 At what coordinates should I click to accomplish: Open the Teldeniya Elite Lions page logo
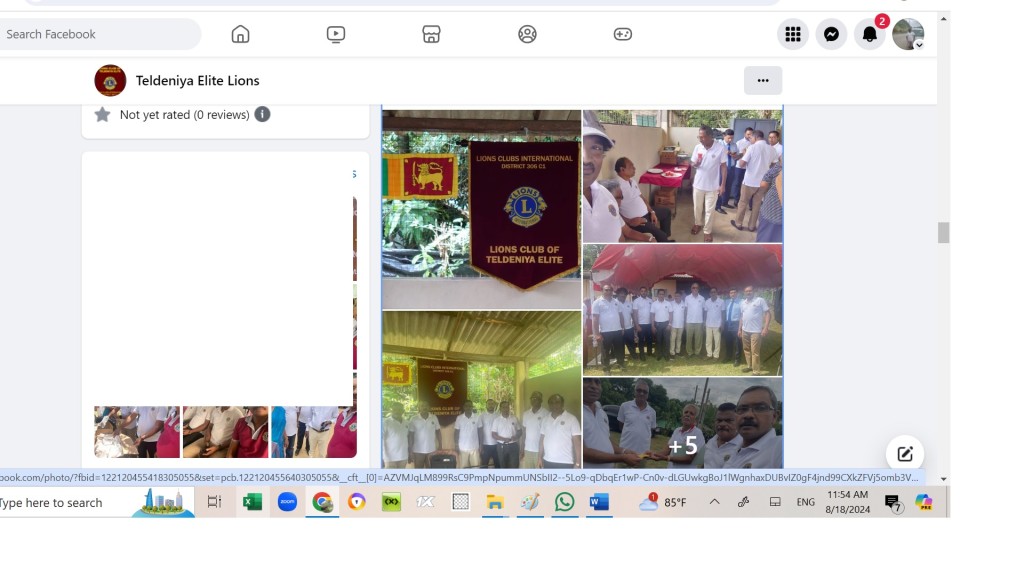(110, 80)
